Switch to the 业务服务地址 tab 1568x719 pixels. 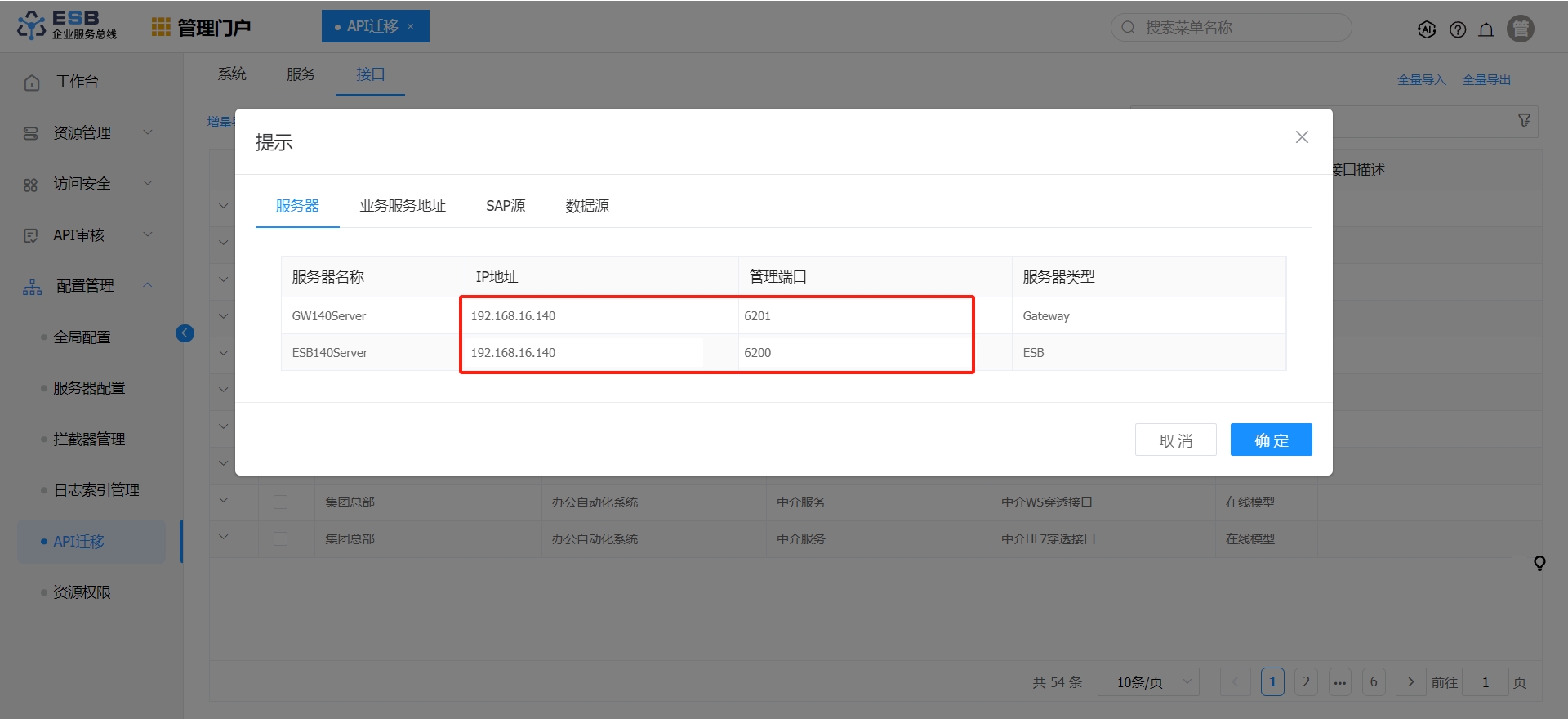pos(403,206)
